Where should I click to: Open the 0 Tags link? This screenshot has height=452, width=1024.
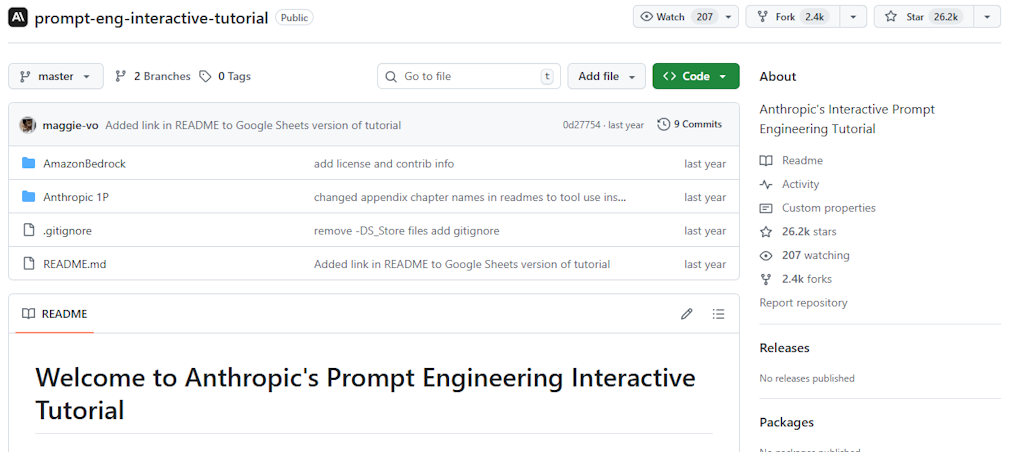225,76
